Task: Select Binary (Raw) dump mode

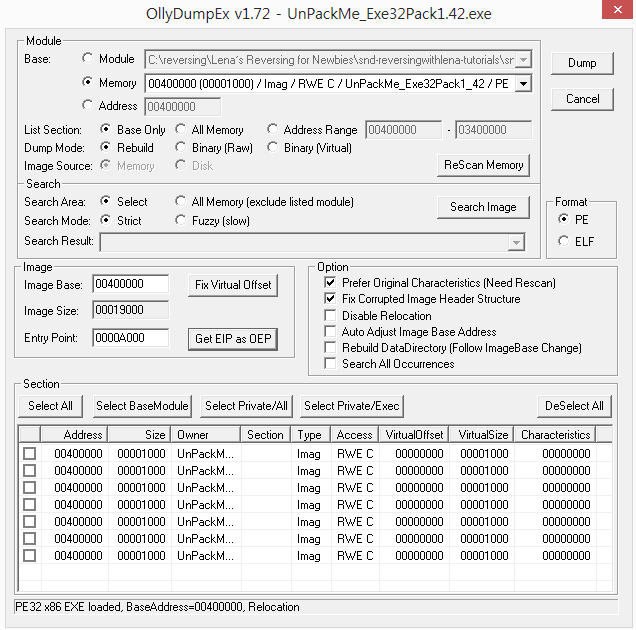Action: [180, 147]
